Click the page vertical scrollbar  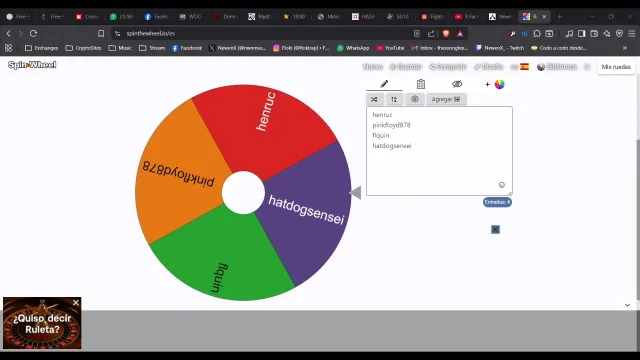pyautogui.click(x=638, y=220)
